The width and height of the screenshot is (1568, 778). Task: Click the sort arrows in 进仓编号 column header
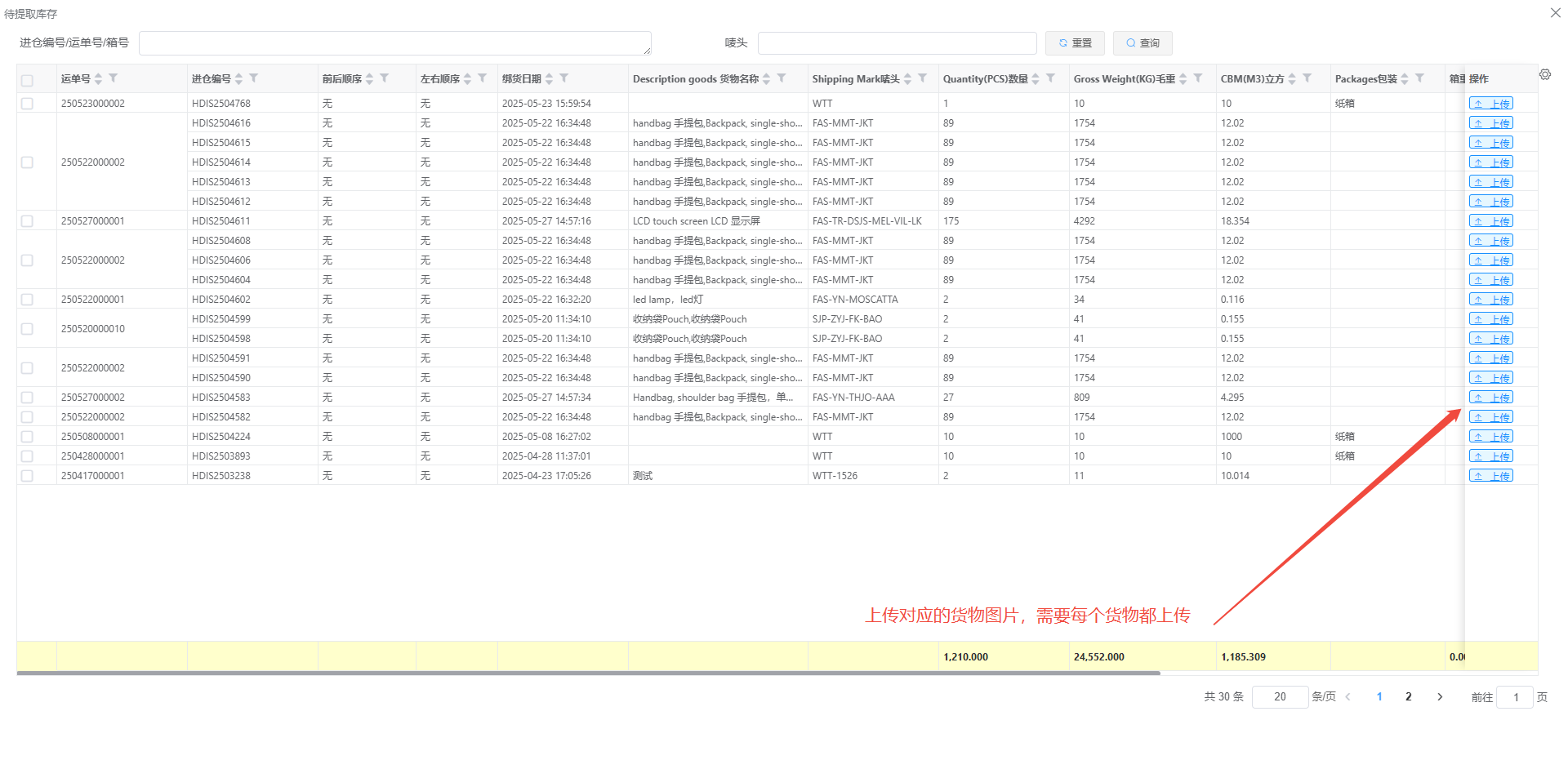pos(239,78)
